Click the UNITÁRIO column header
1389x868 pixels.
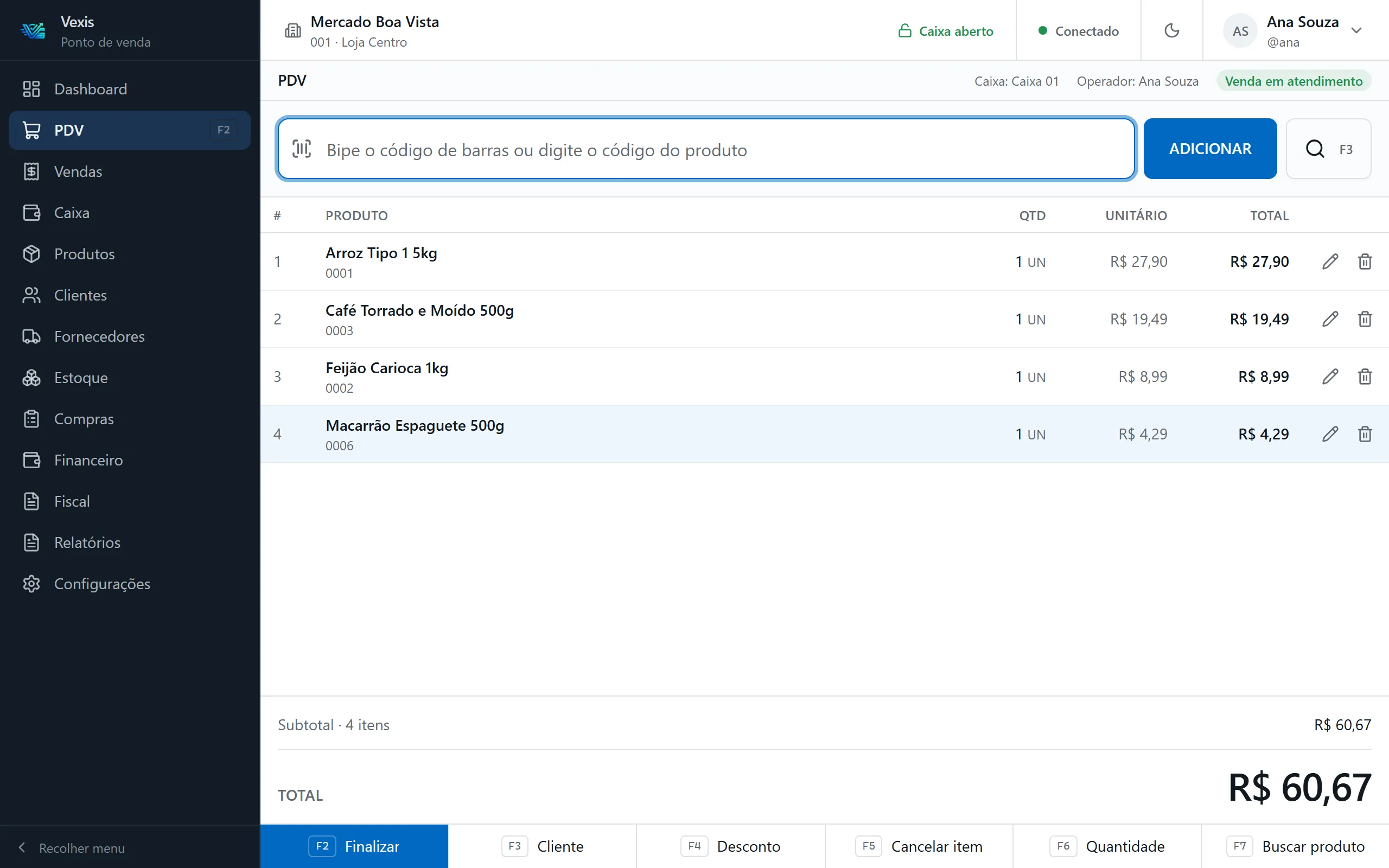(x=1136, y=216)
